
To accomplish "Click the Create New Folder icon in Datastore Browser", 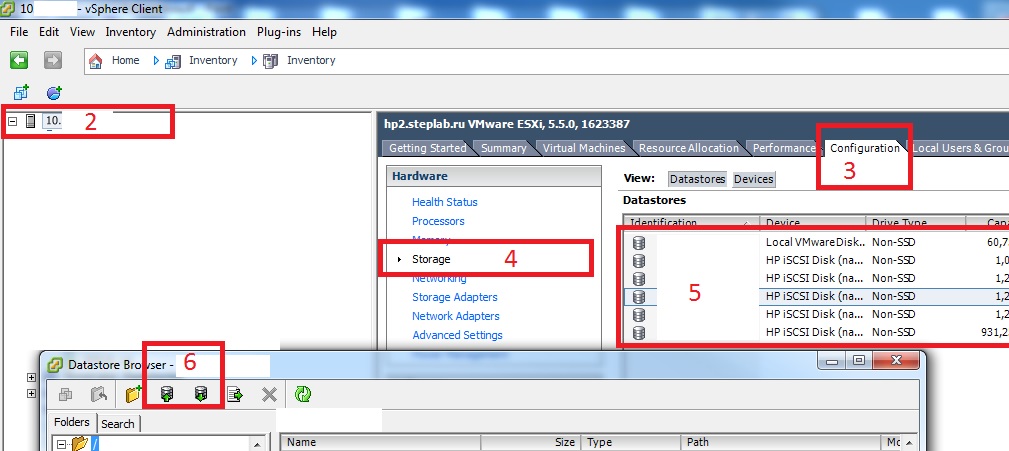I will click(133, 394).
